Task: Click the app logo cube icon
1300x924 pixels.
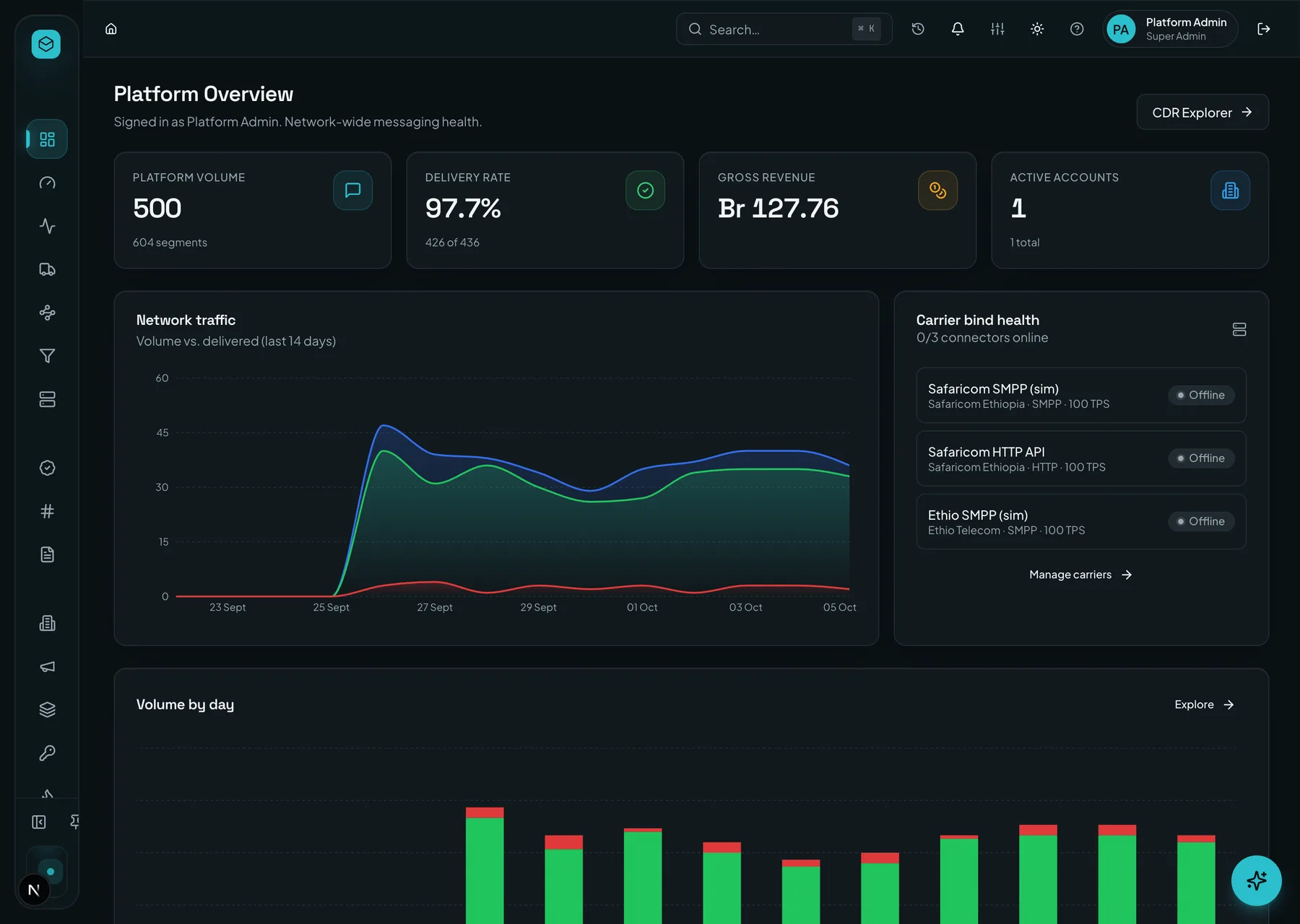Action: click(46, 44)
